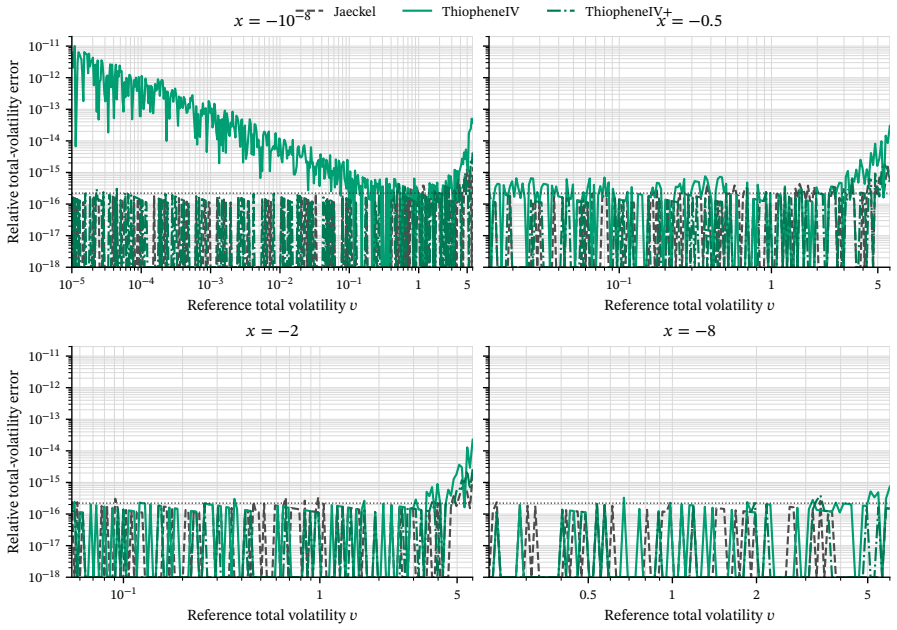
Task: Click the x-tick 5 of the x = −2 plot
Action: point(457,595)
